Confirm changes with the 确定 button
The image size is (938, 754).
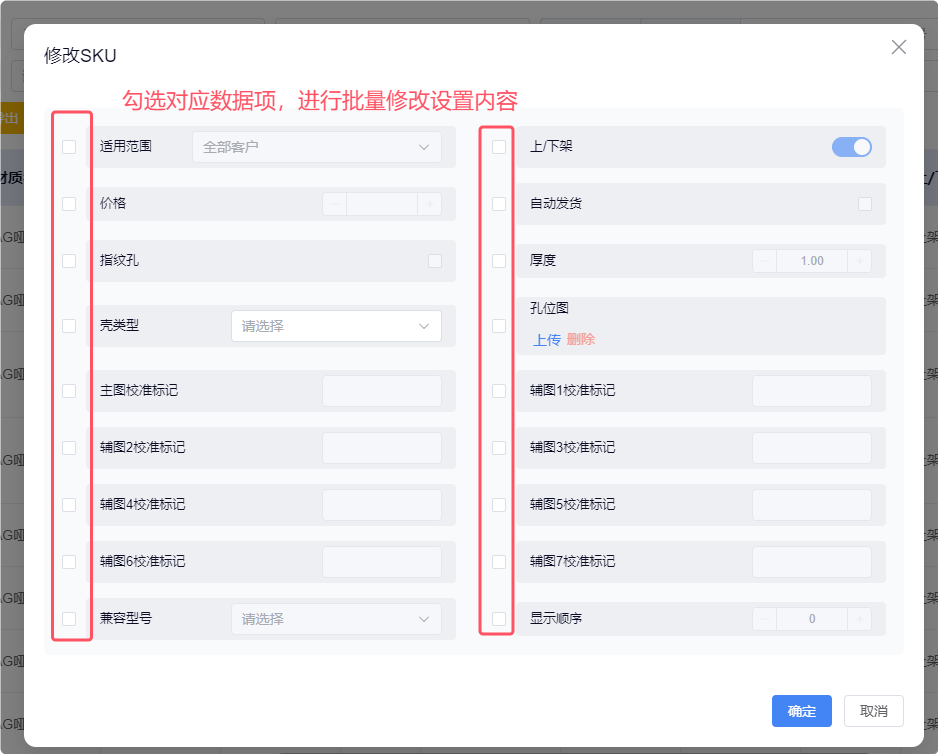pos(802,711)
